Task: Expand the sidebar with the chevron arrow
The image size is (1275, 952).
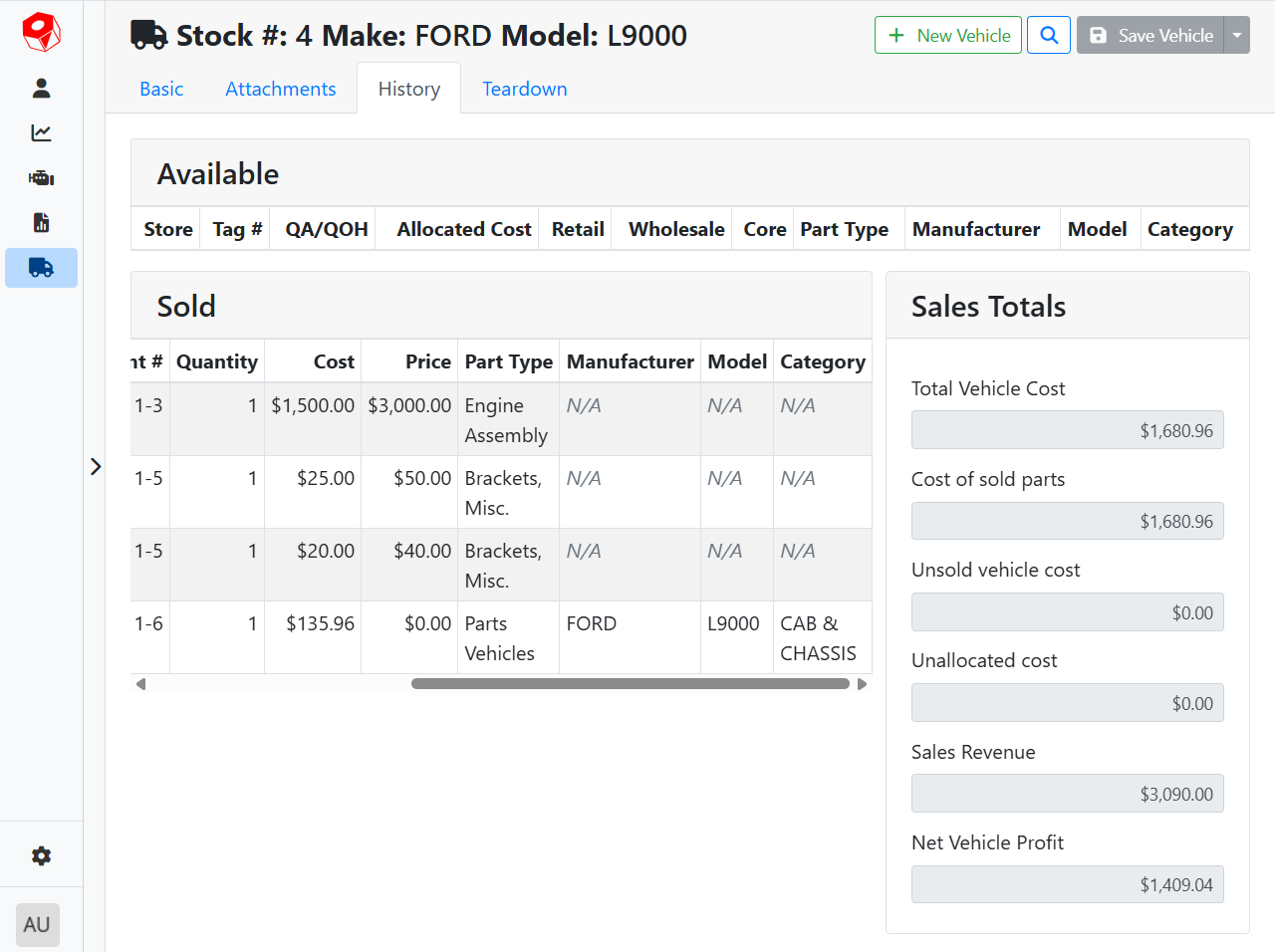Action: pyautogui.click(x=96, y=466)
